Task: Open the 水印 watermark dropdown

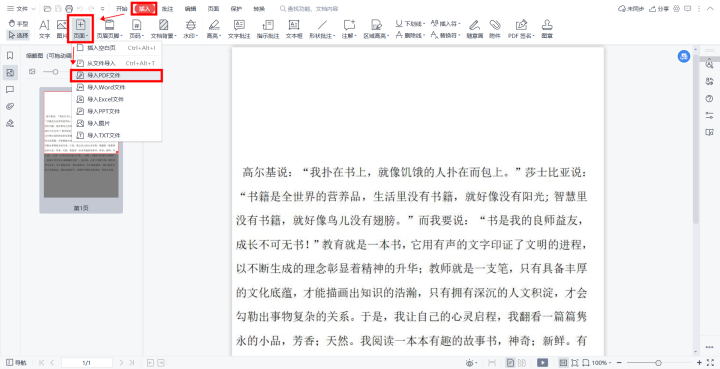Action: tap(190, 29)
